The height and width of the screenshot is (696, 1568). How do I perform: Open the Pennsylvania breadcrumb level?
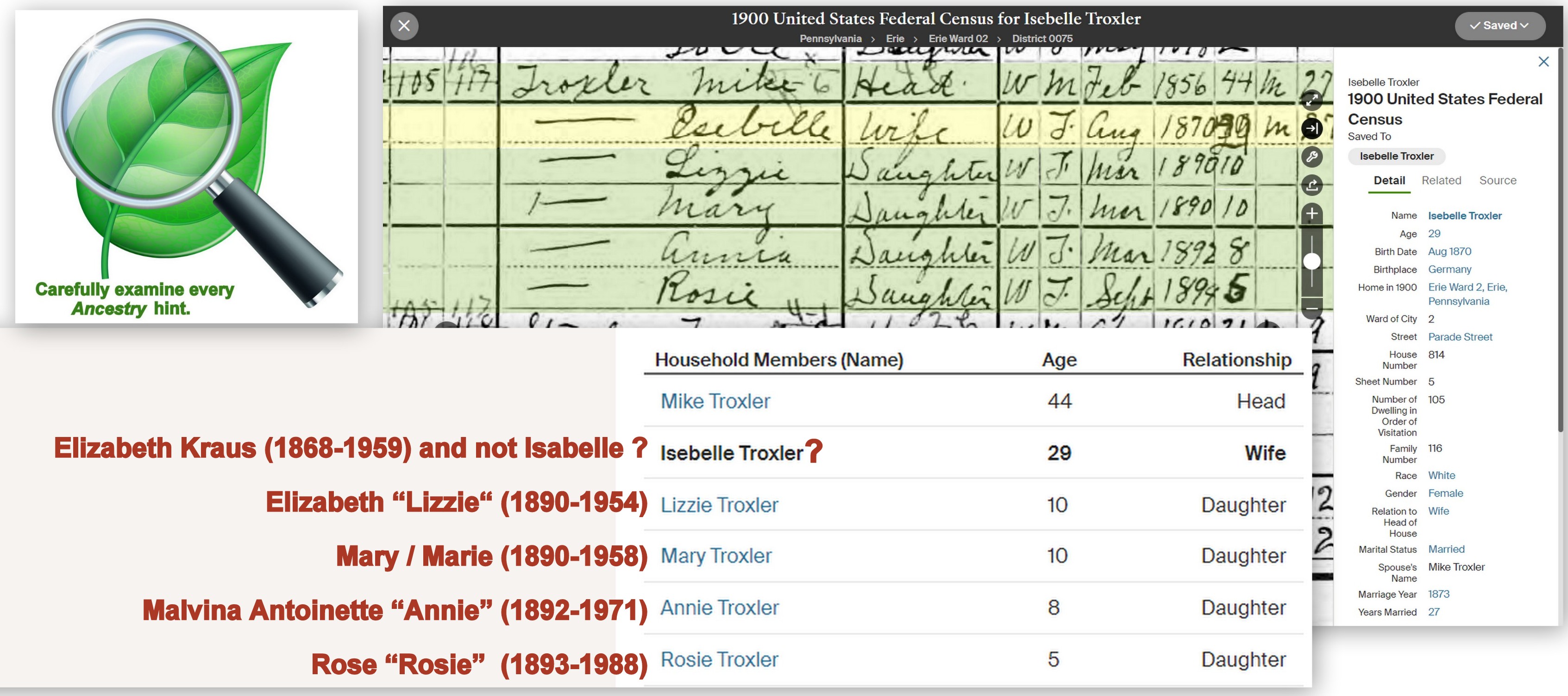tap(830, 38)
